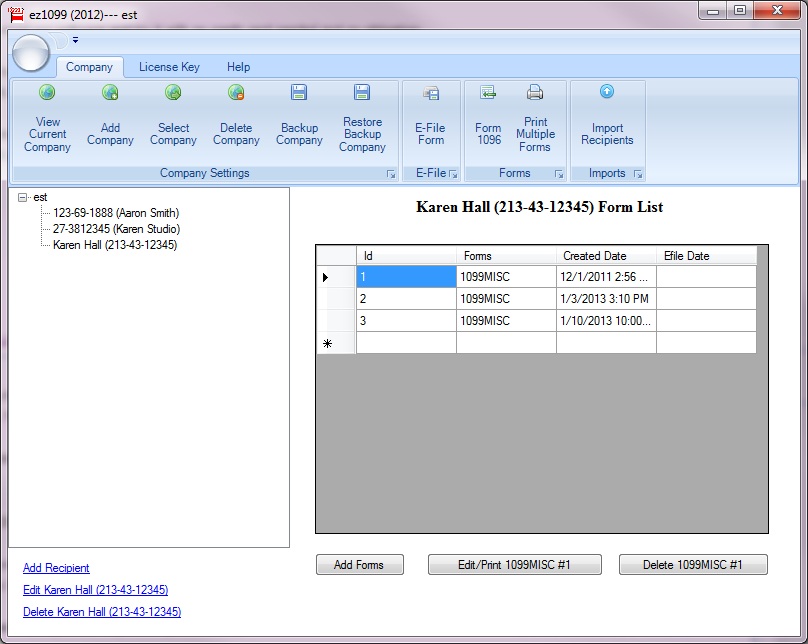Open the quick access toolbar dropdown arrow
This screenshot has height=644, width=808.
click(x=75, y=40)
